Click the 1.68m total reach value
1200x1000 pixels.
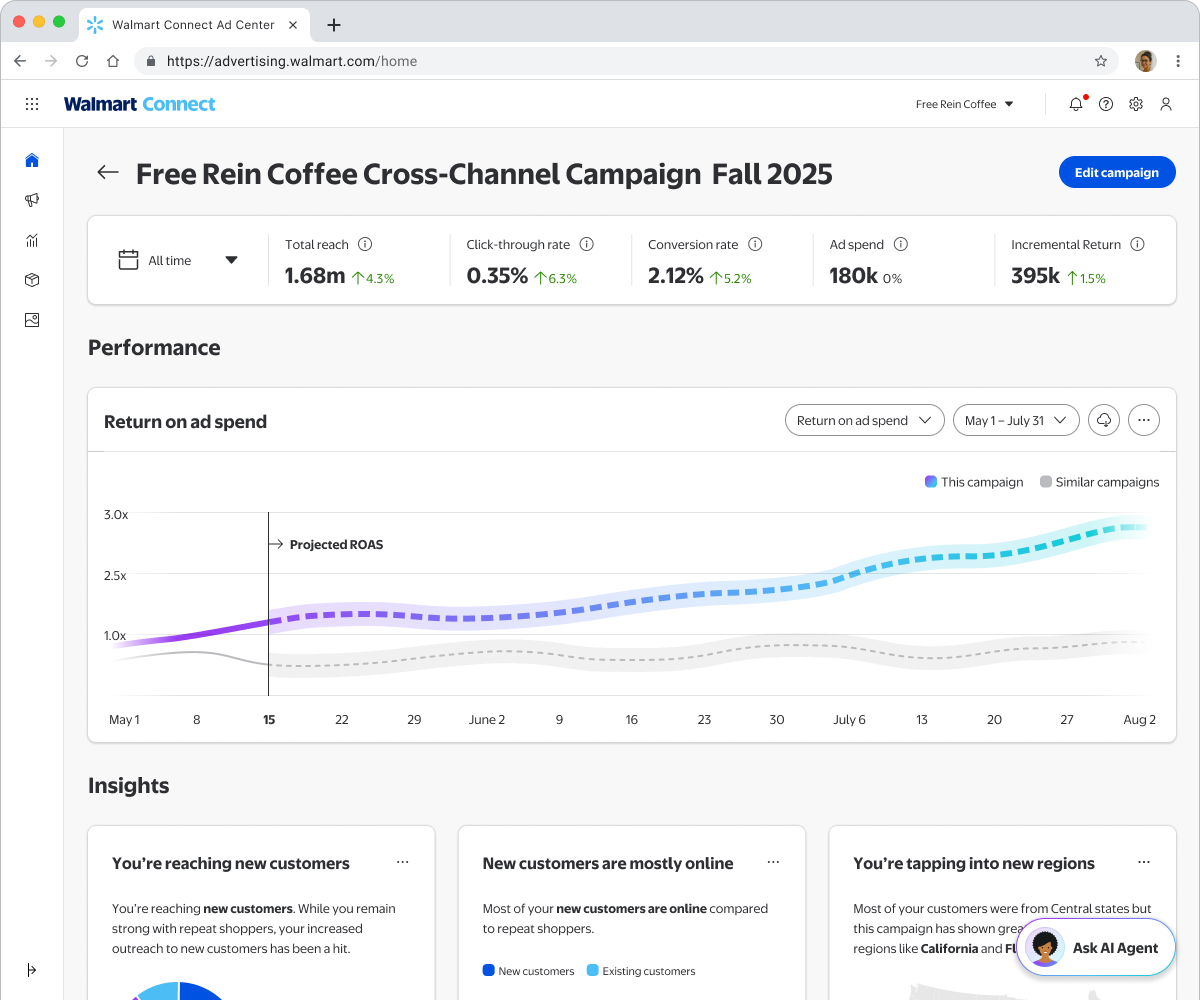[315, 276]
